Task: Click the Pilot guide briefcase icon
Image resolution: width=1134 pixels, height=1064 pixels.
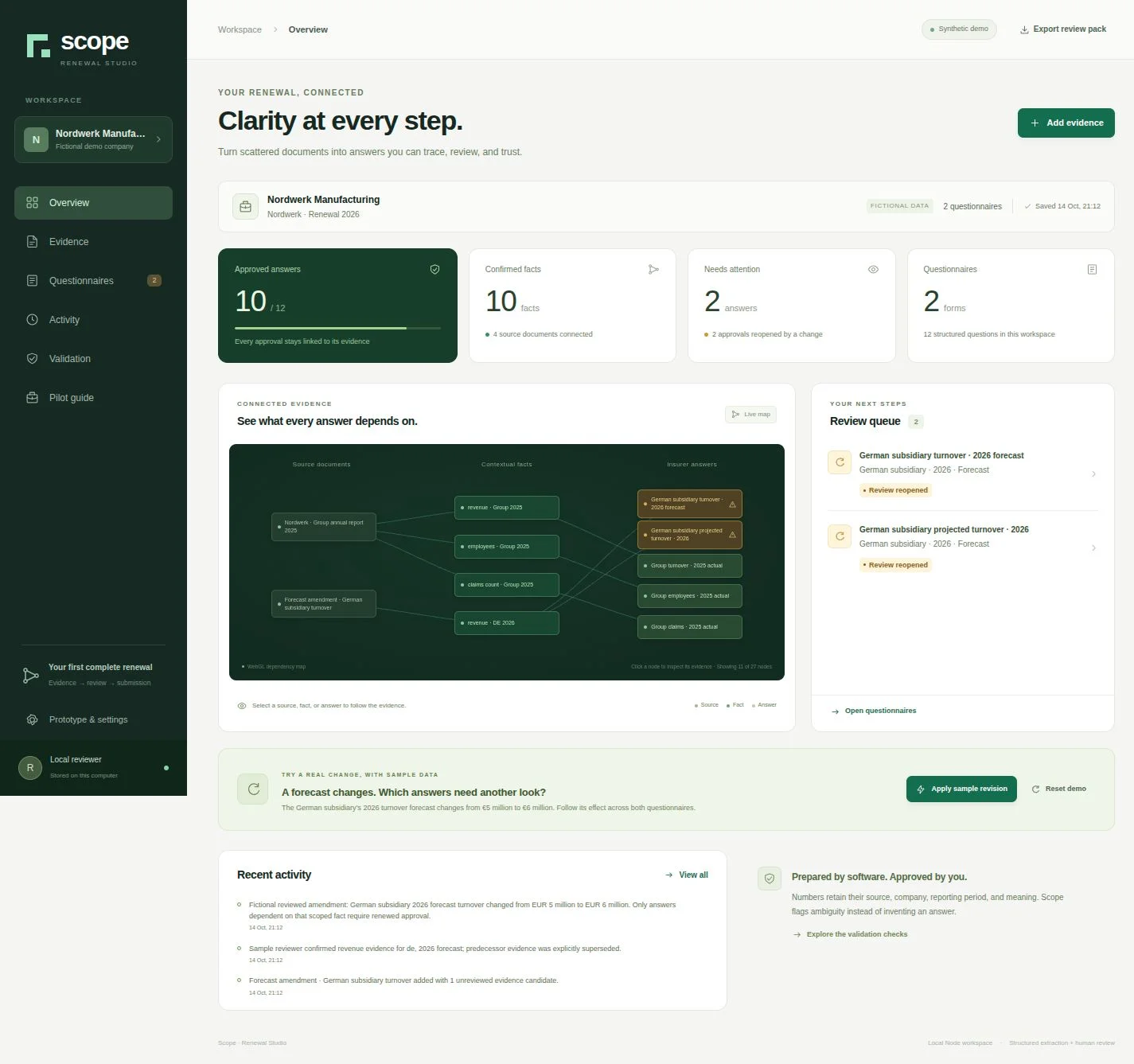Action: [33, 398]
